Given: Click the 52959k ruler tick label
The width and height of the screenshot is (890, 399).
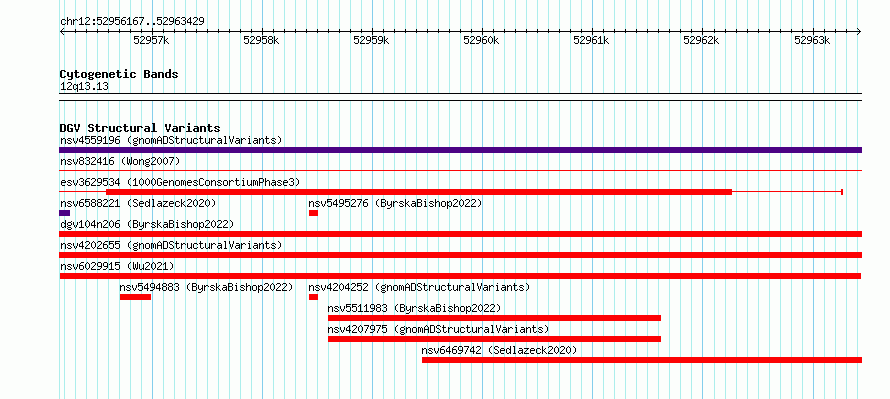Looking at the screenshot, I should (x=371, y=40).
